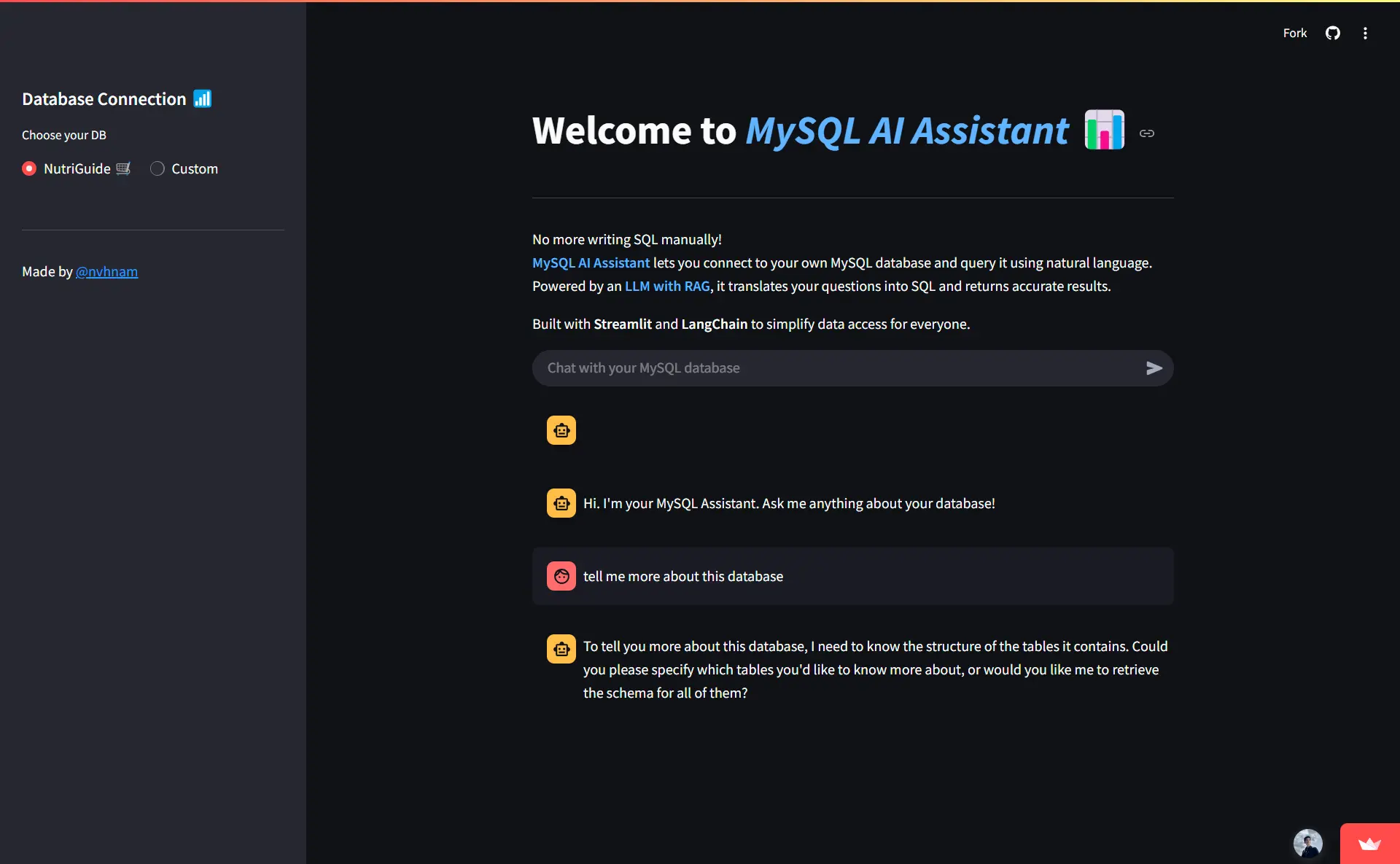The image size is (1400, 864).
Task: Click the user avatar on 'tell me more' message
Action: pyautogui.click(x=561, y=576)
